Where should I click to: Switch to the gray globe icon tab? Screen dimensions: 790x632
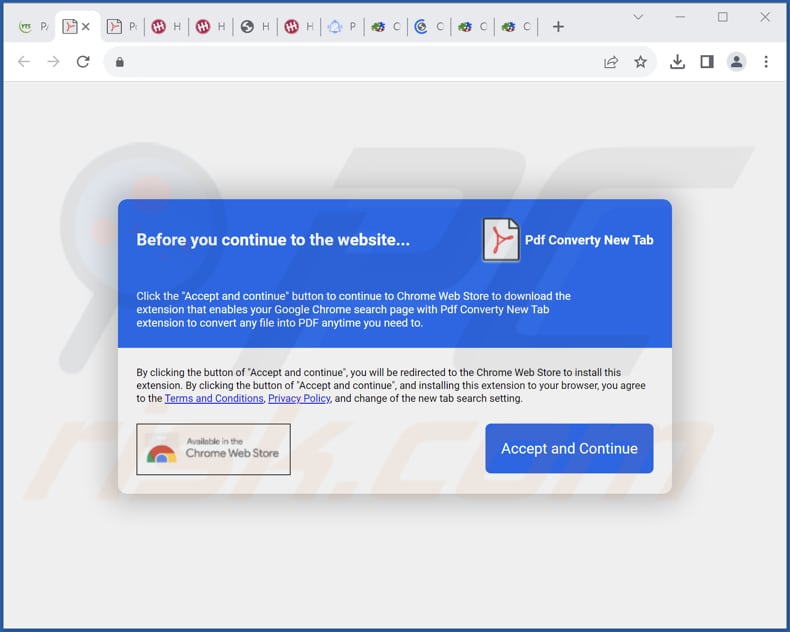coord(254,27)
